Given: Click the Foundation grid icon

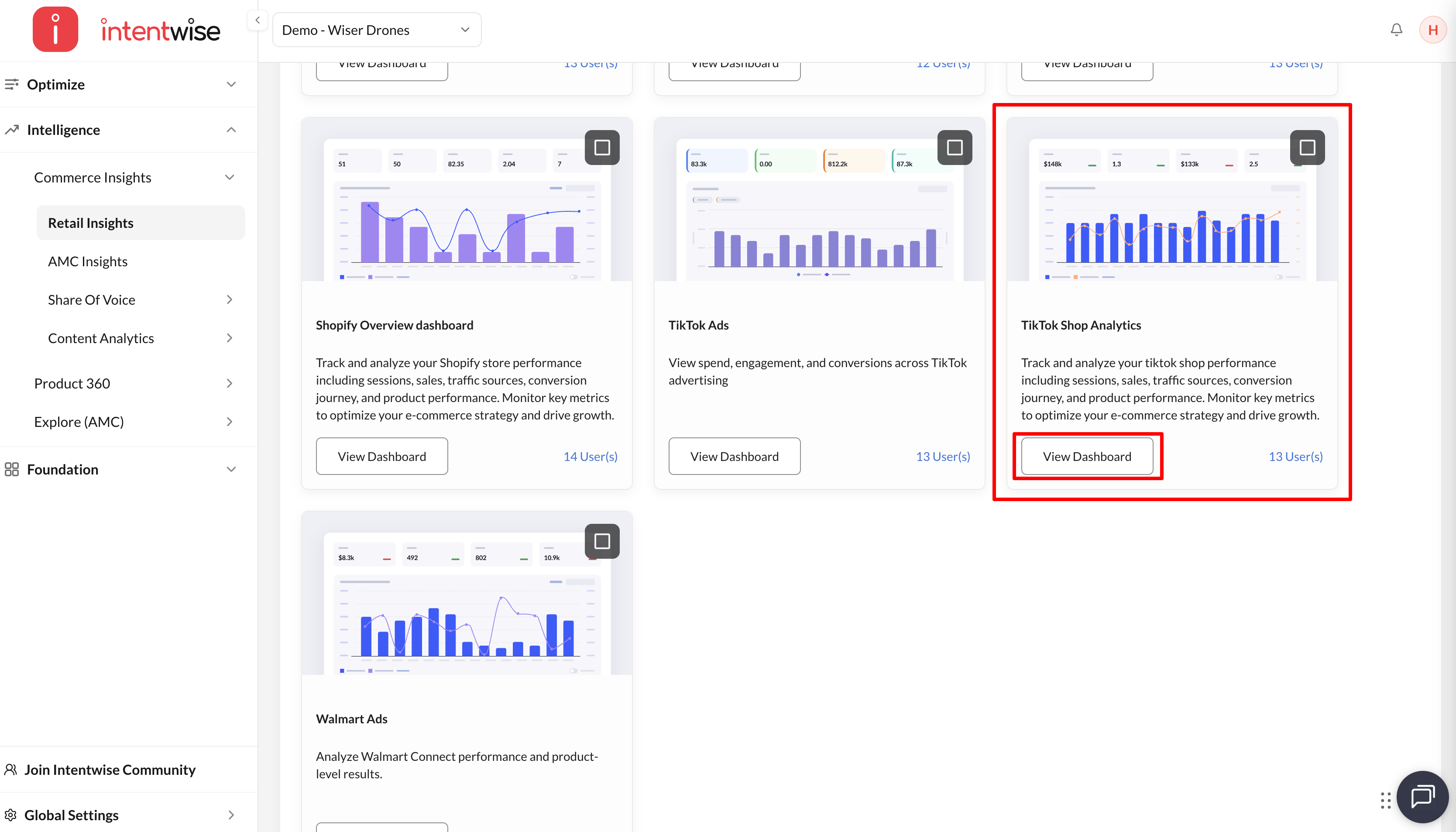Looking at the screenshot, I should pos(11,469).
